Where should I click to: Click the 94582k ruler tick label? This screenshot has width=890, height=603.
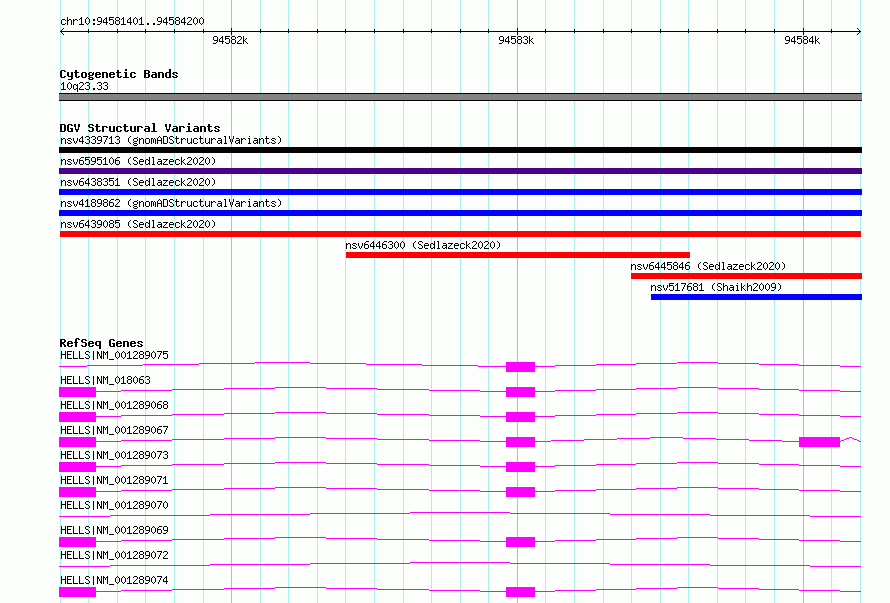[x=230, y=40]
